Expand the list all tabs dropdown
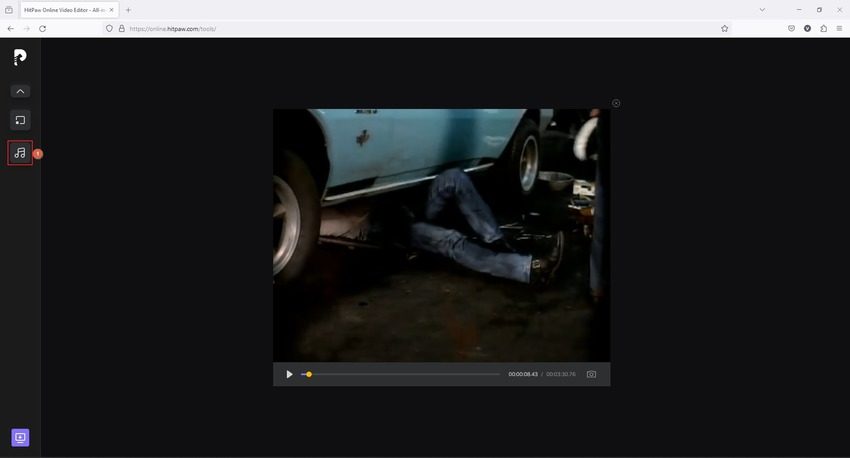The image size is (850, 458). pos(762,10)
